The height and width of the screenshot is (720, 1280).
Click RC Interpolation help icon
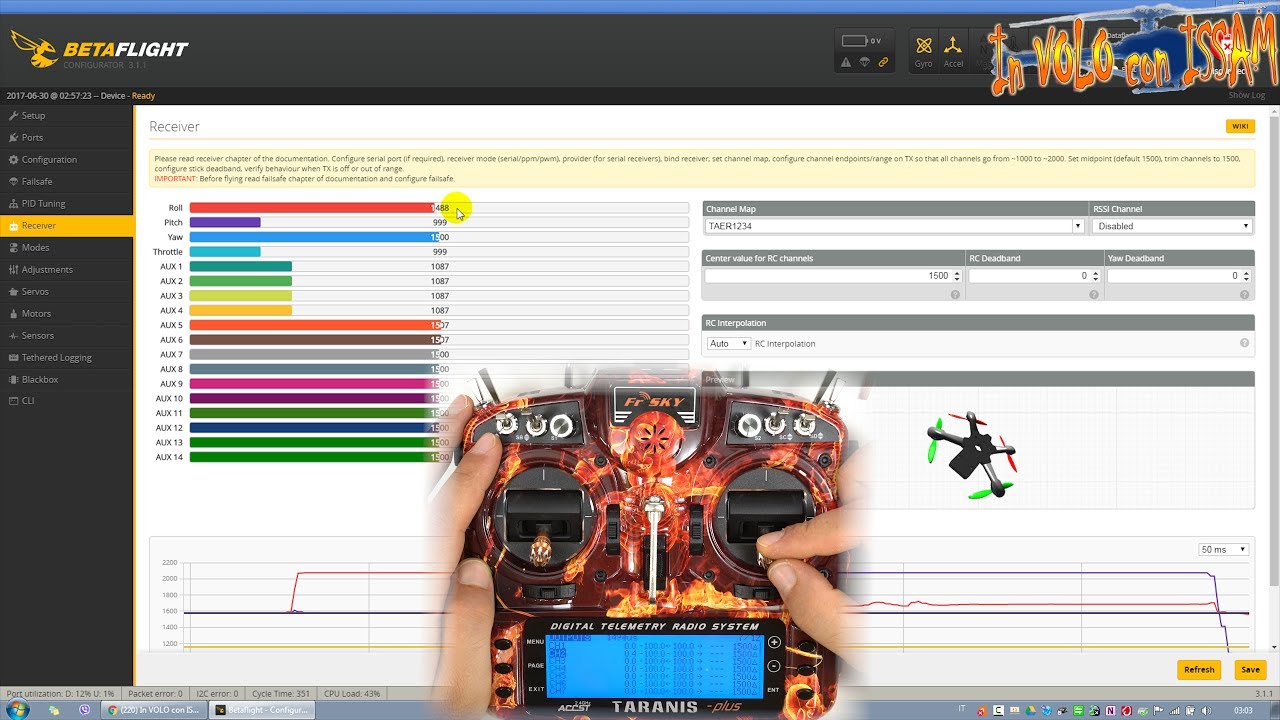coord(1245,343)
